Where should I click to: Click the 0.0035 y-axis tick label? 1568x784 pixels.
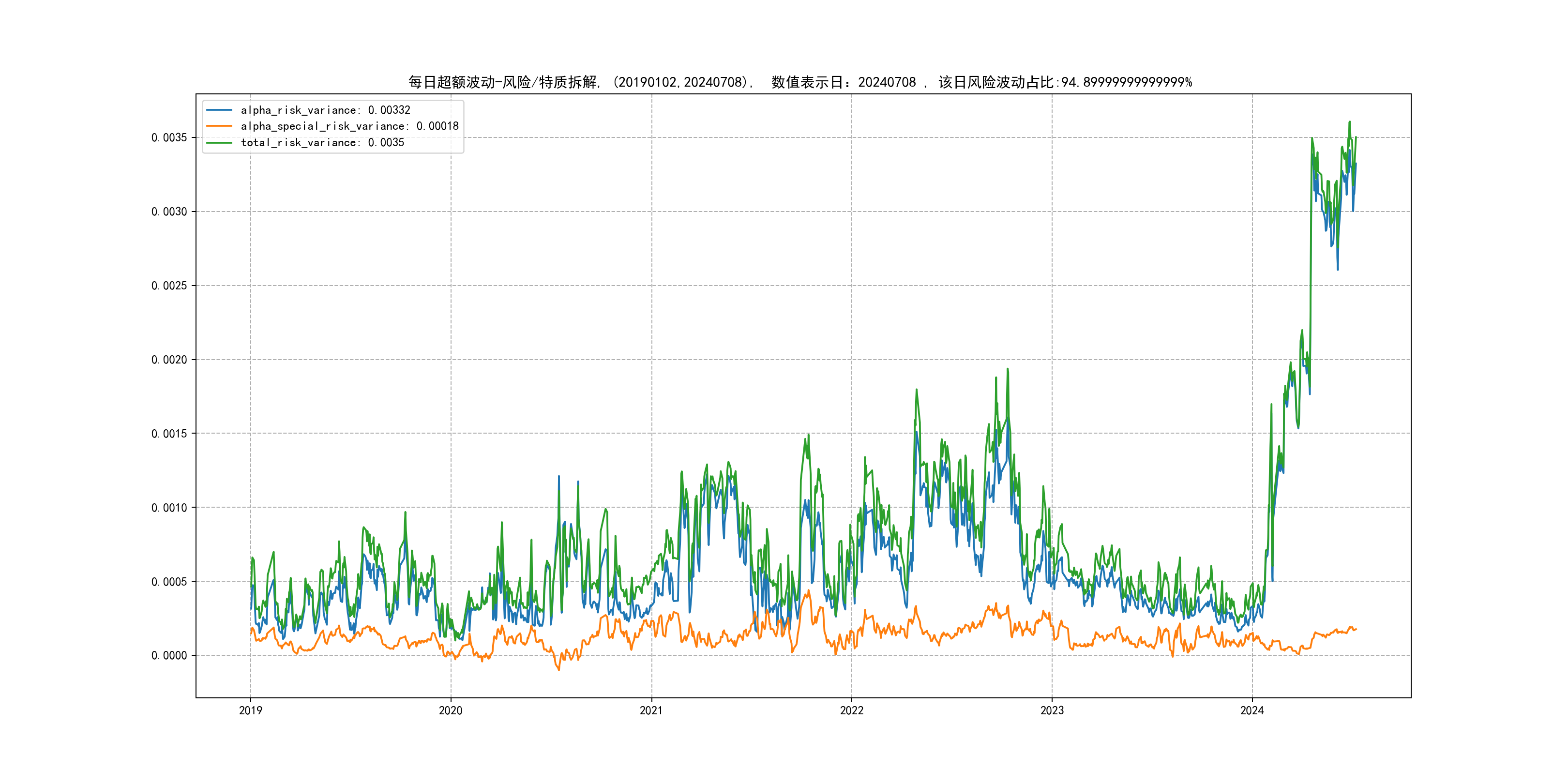point(169,137)
